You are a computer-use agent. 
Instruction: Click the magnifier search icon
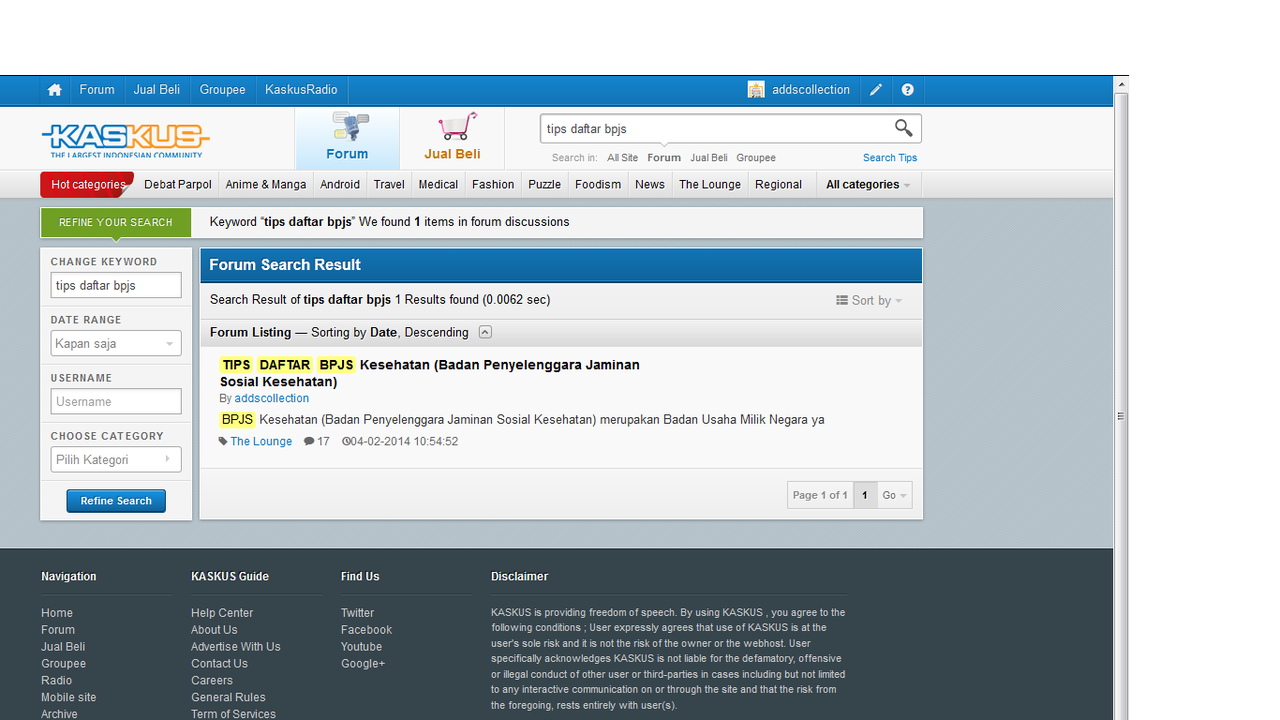904,128
